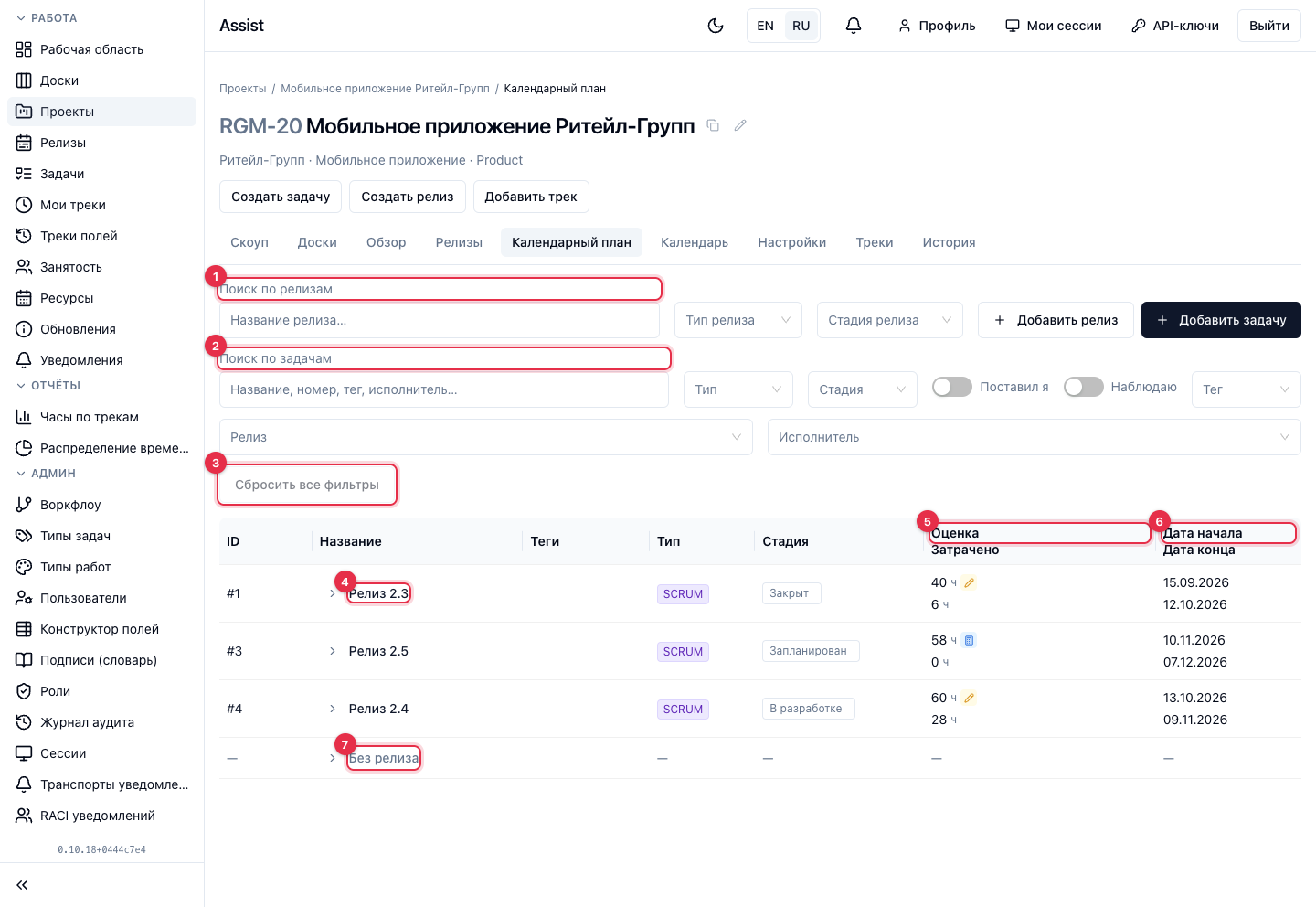Open Проекты breadcrumb link
This screenshot has height=907, width=1316.
[243, 89]
